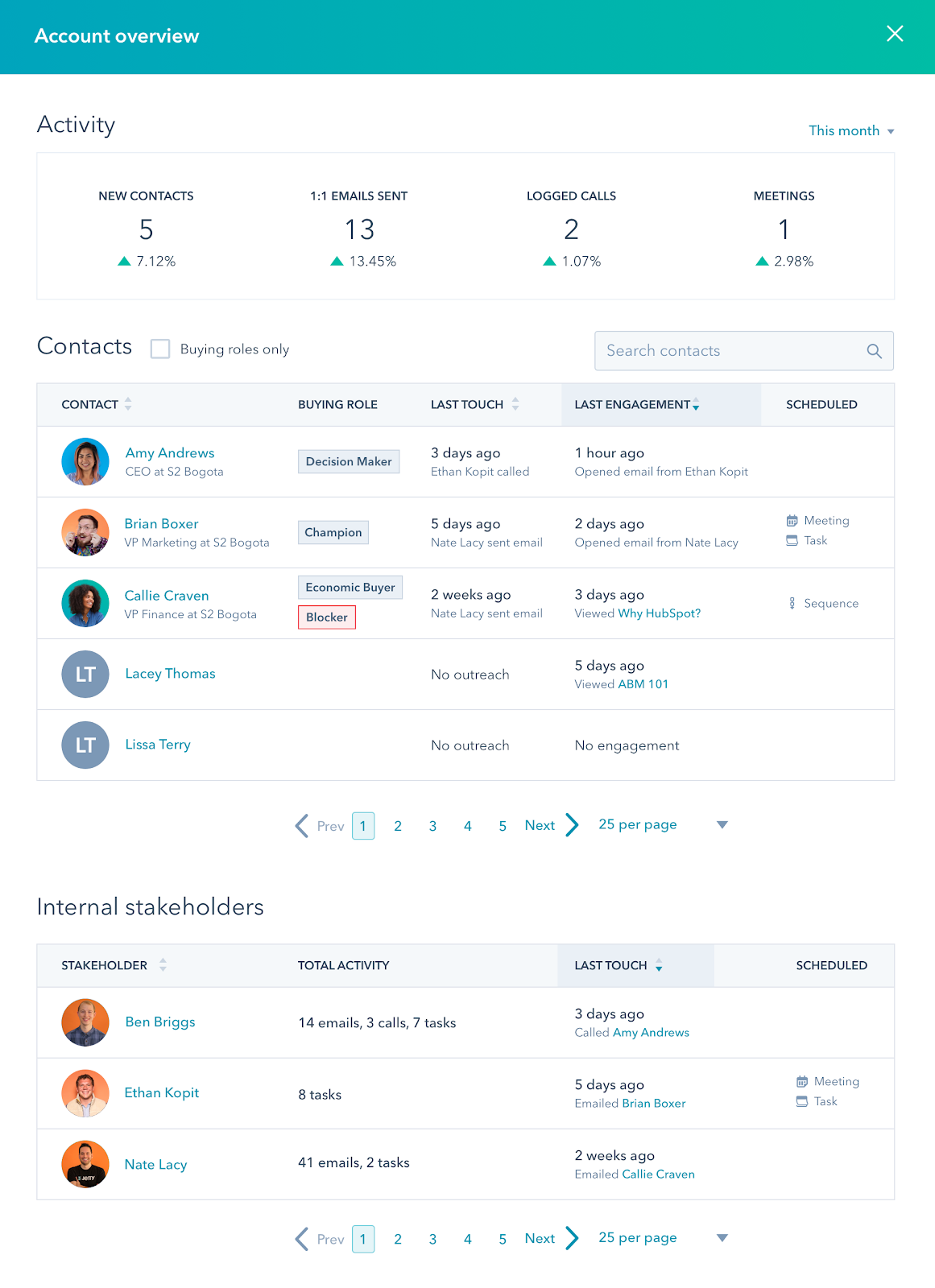The image size is (935, 1288).
Task: Click the search magnifier icon in contacts
Action: [874, 351]
